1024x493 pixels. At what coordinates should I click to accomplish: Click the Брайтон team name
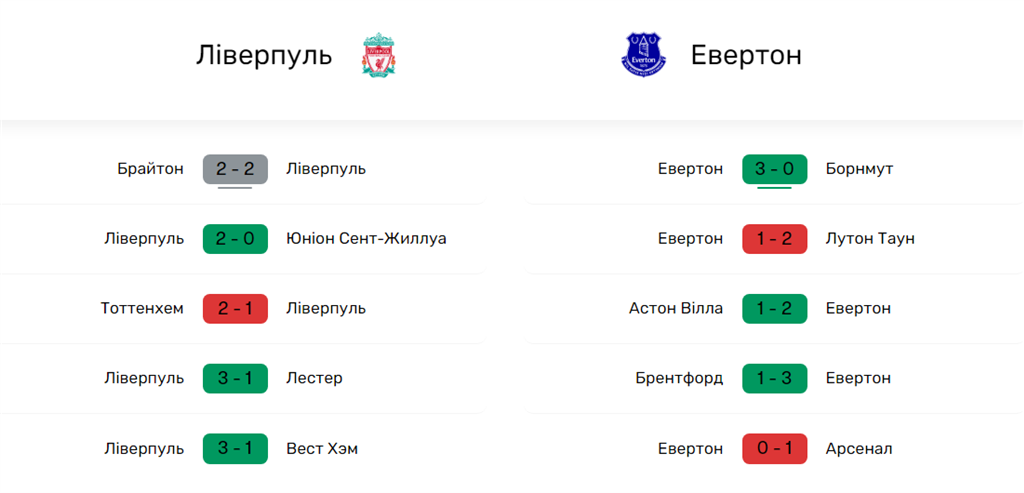150,169
